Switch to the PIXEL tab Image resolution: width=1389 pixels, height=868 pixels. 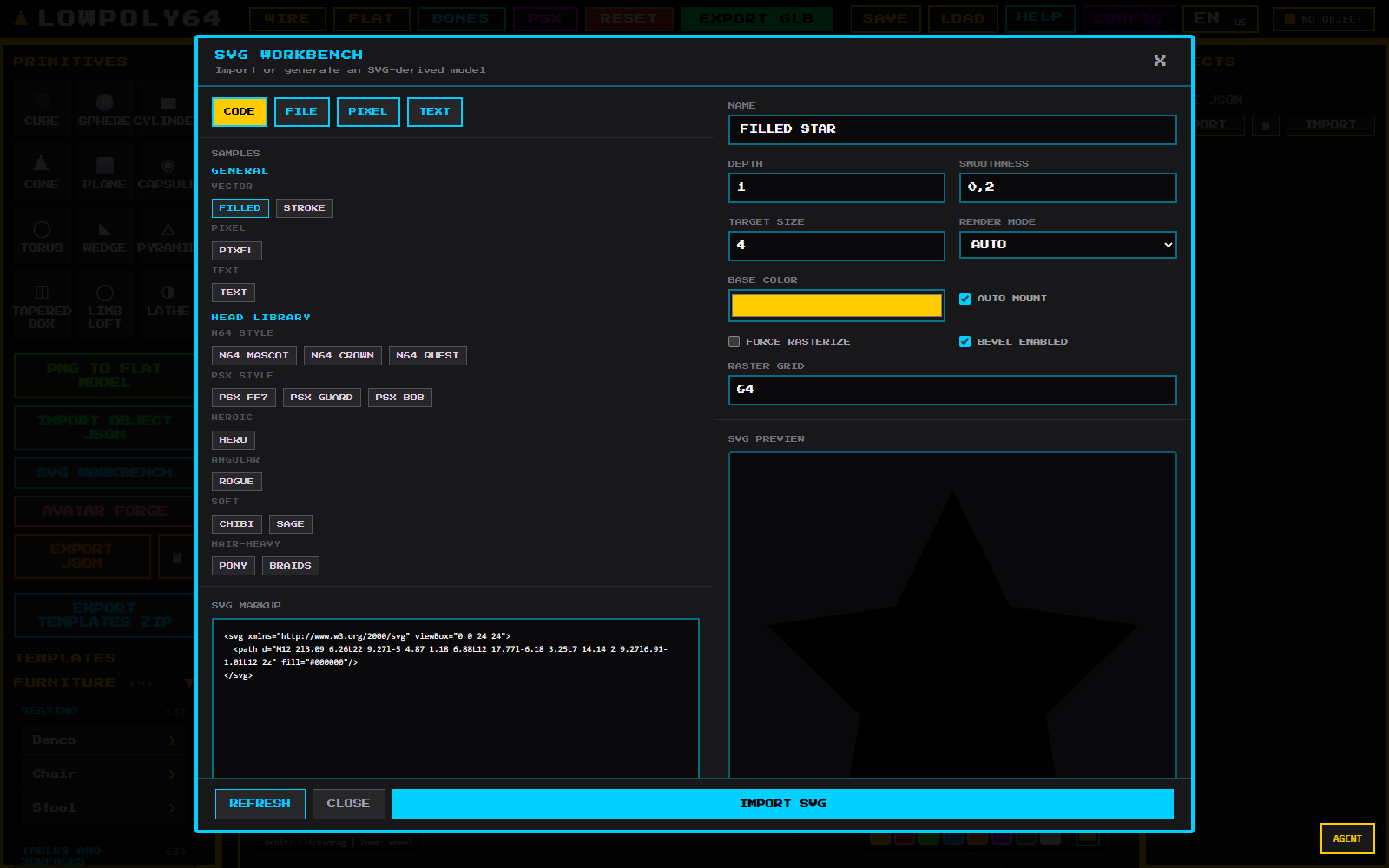point(368,111)
